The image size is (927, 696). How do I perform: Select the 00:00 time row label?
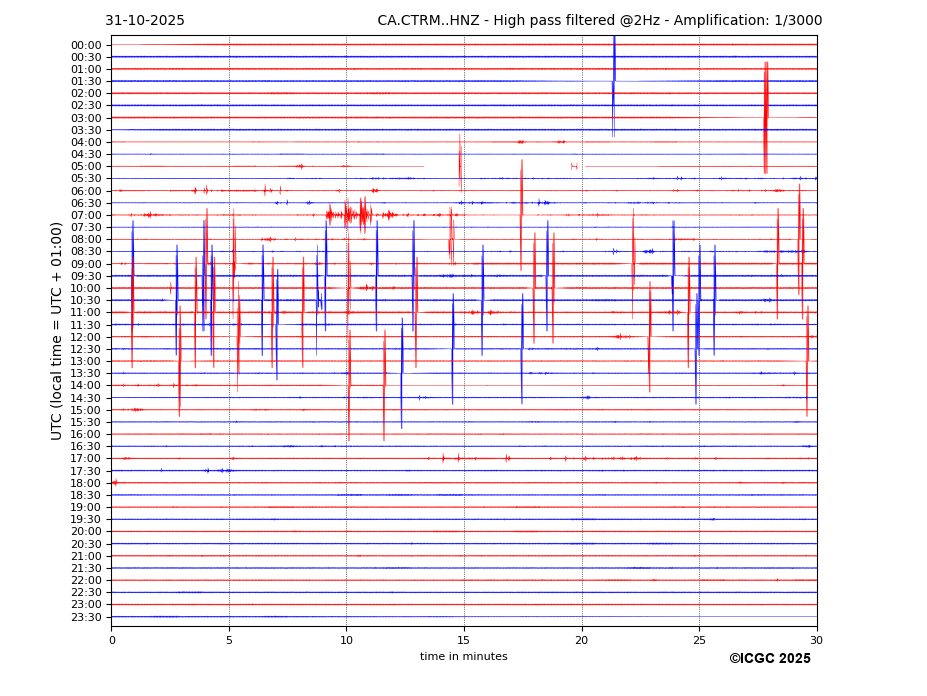coord(86,45)
